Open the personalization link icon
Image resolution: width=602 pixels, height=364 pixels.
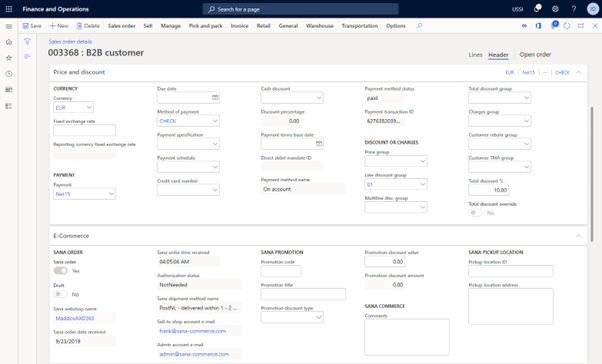coord(524,26)
